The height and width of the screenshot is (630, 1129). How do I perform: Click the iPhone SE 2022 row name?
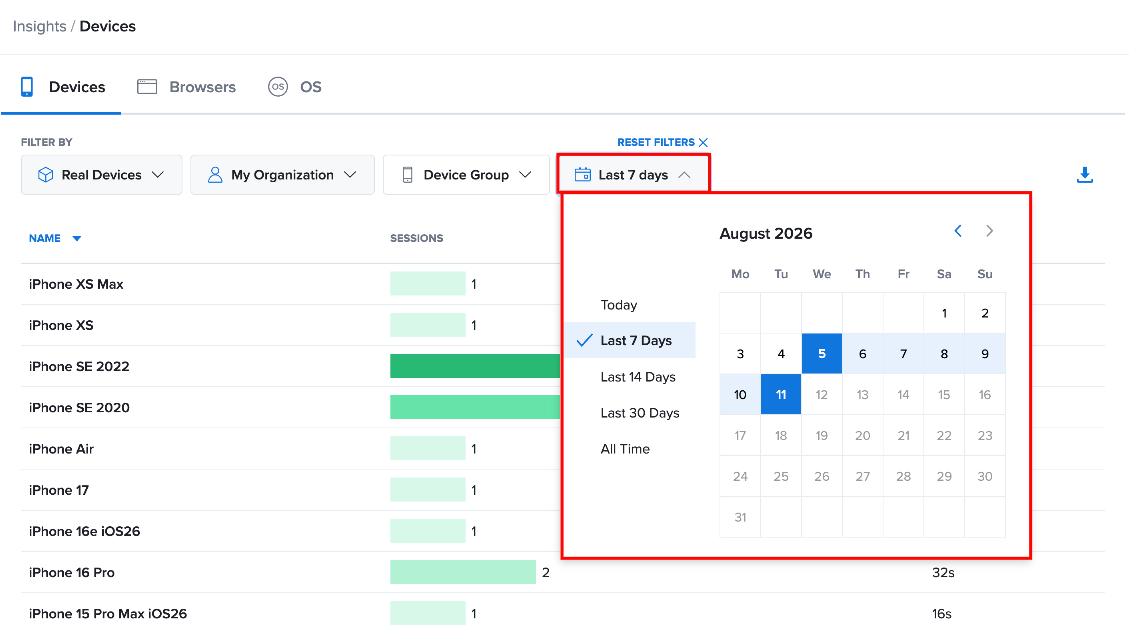click(x=79, y=366)
